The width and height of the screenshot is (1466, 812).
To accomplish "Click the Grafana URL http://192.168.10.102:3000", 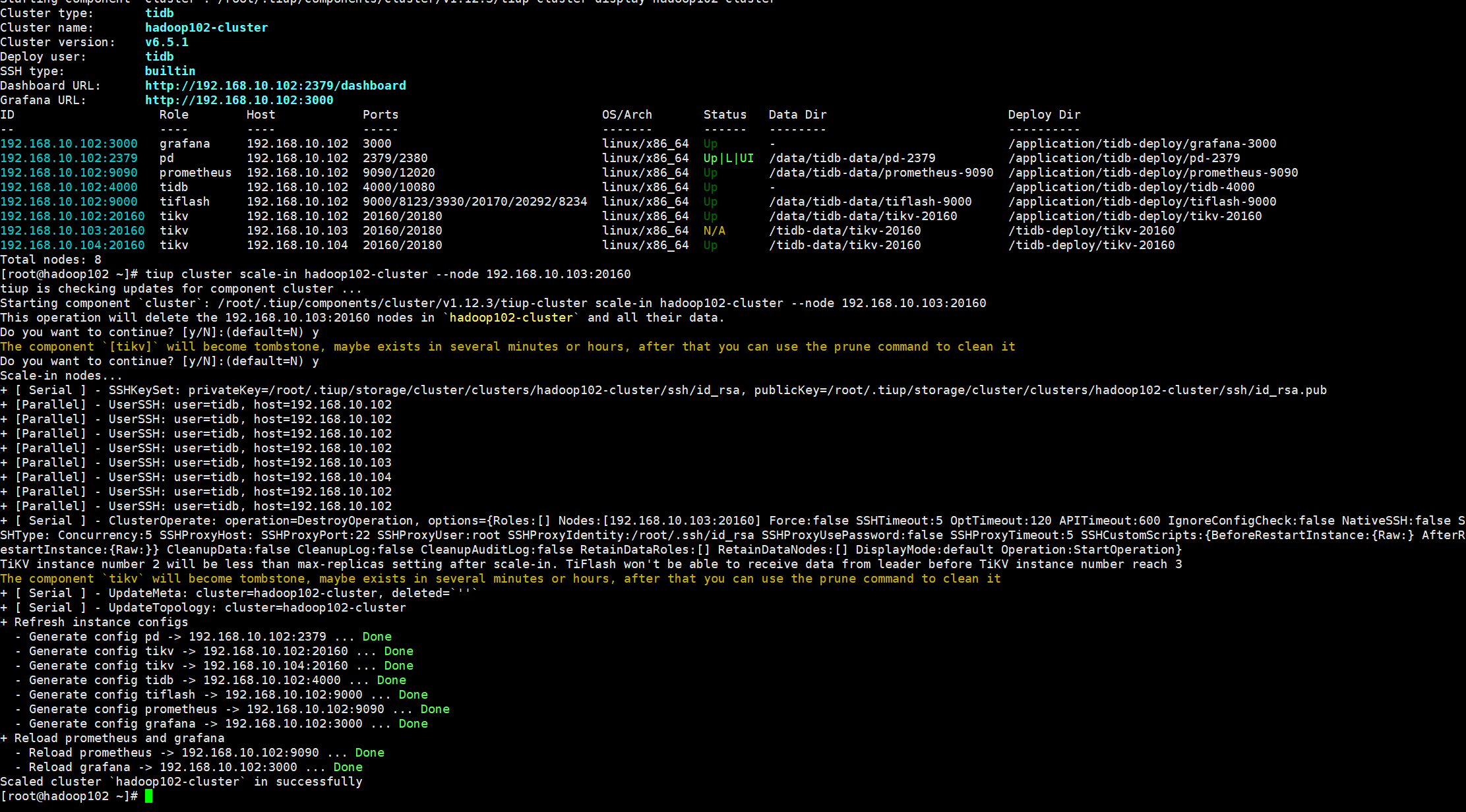I will pos(239,100).
